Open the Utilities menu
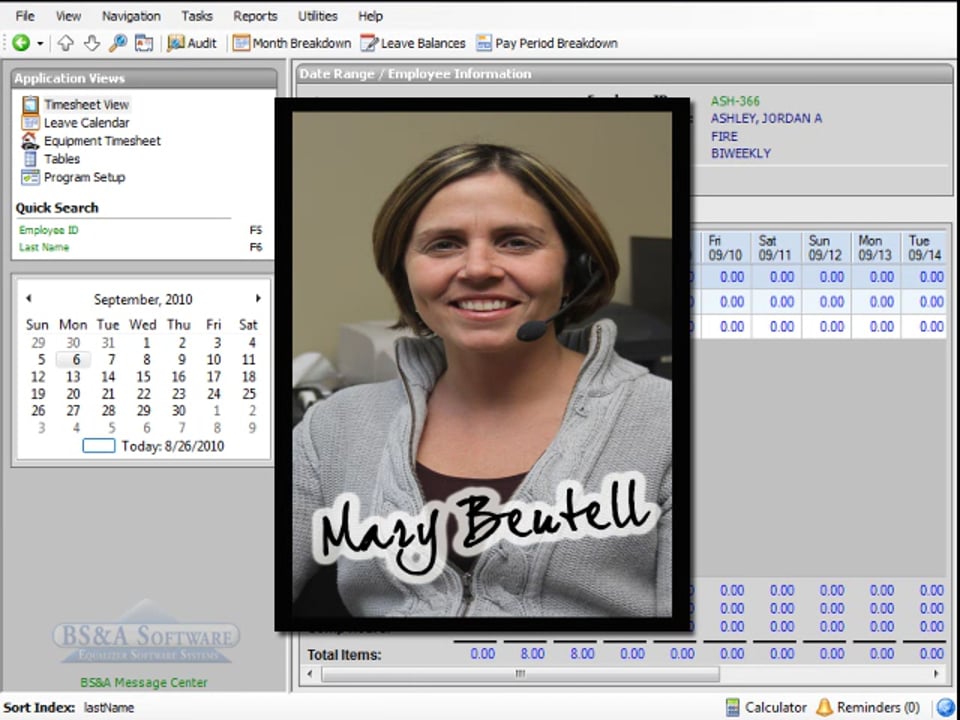 317,16
